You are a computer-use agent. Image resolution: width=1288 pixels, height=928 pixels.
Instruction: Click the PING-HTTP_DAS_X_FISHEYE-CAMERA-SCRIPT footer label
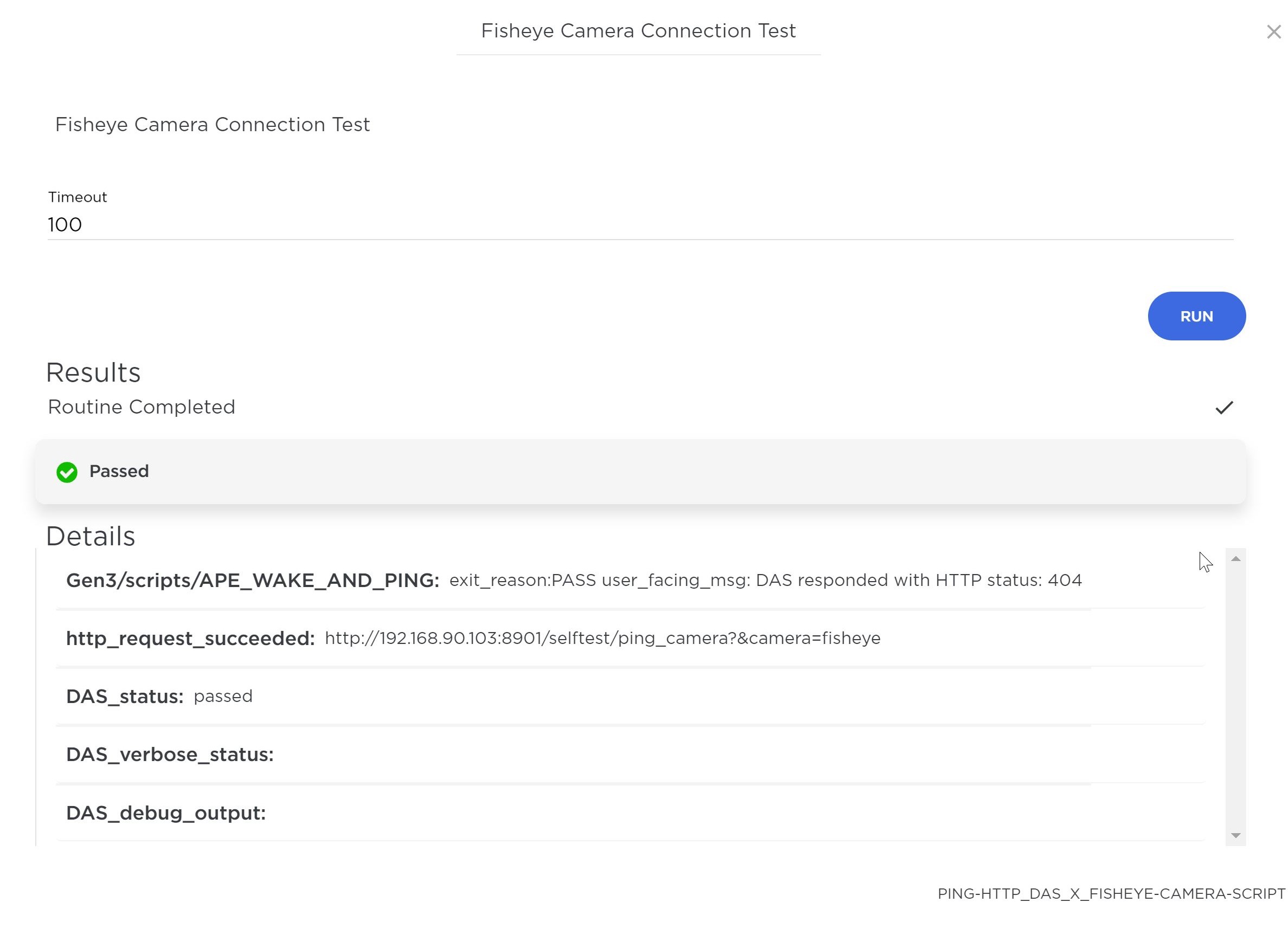point(1111,894)
